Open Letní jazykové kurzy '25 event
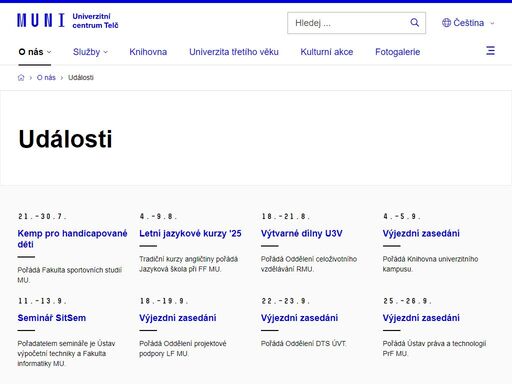 (190, 233)
